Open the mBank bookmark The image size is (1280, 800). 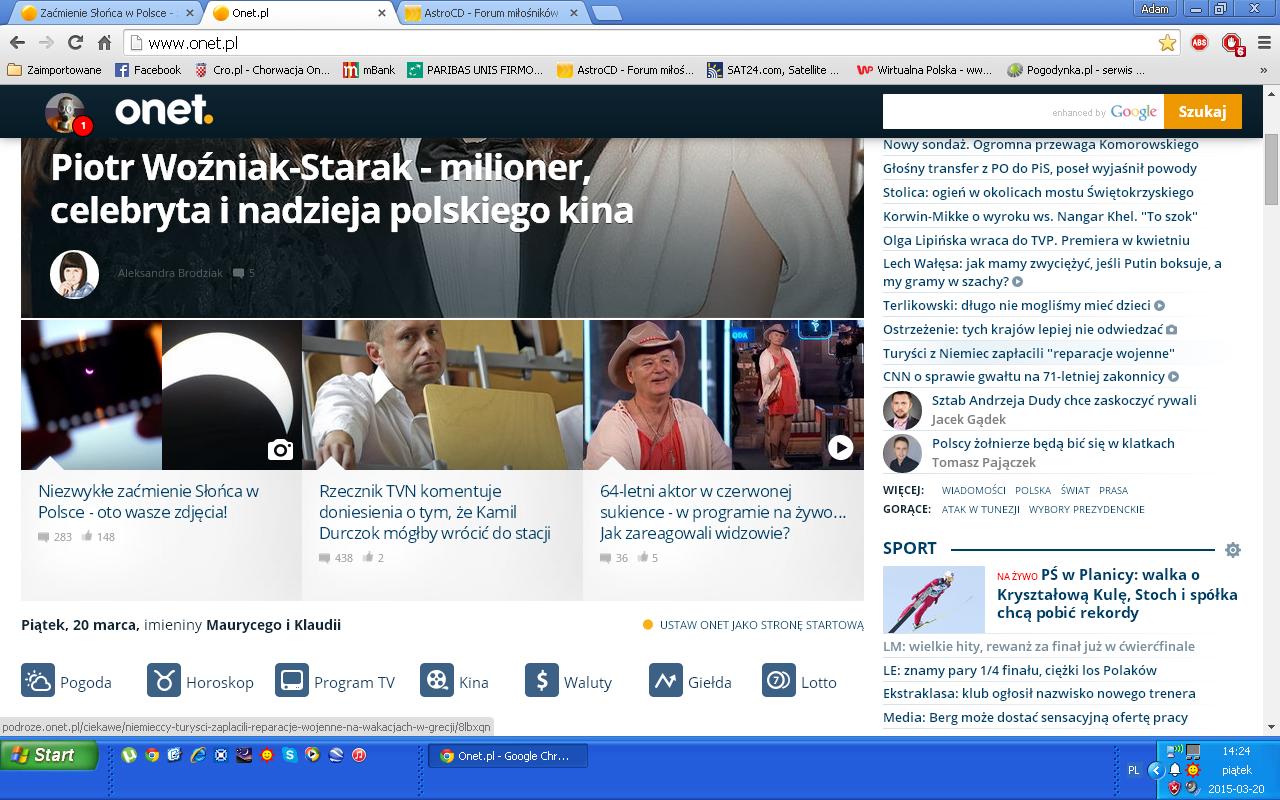[x=369, y=70]
